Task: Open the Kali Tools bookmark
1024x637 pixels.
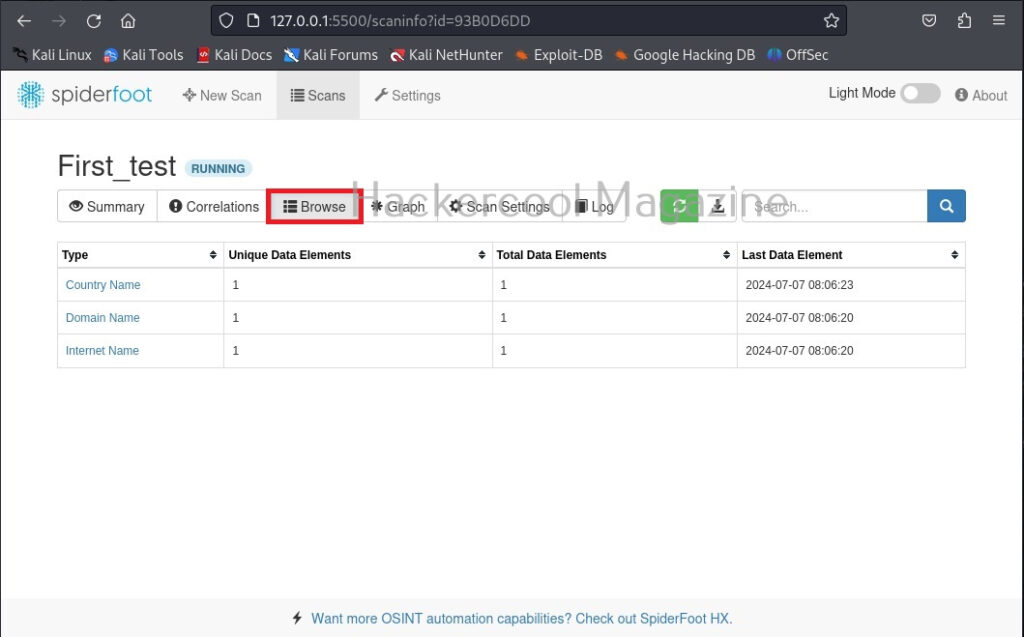Action: point(144,55)
